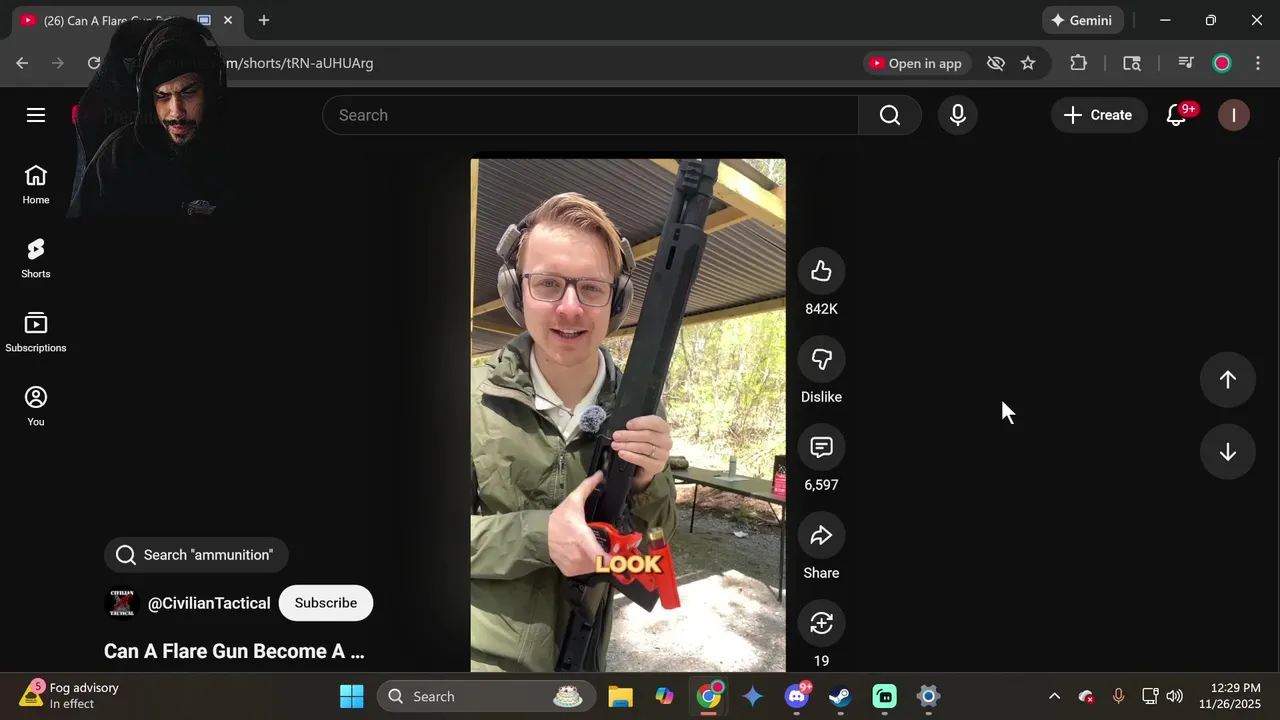This screenshot has height=720, width=1280.
Task: Dislike this Short
Action: tap(821, 359)
